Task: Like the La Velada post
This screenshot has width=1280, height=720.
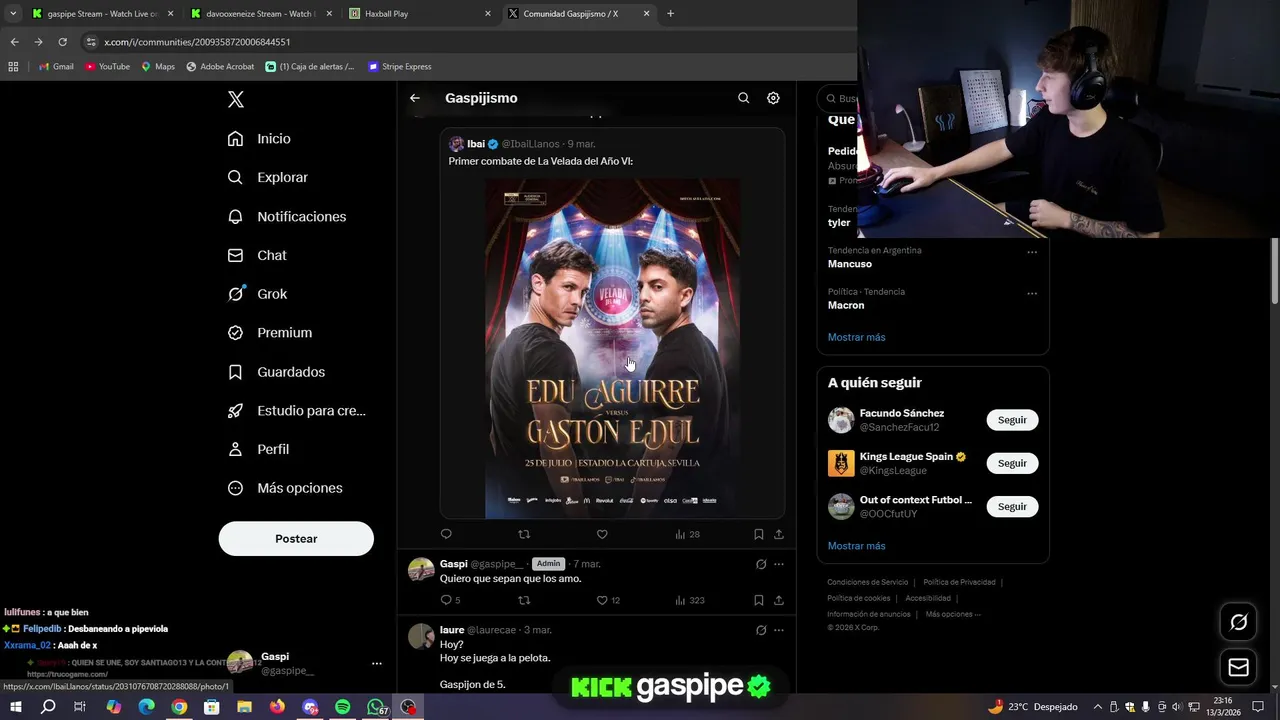Action: [602, 534]
